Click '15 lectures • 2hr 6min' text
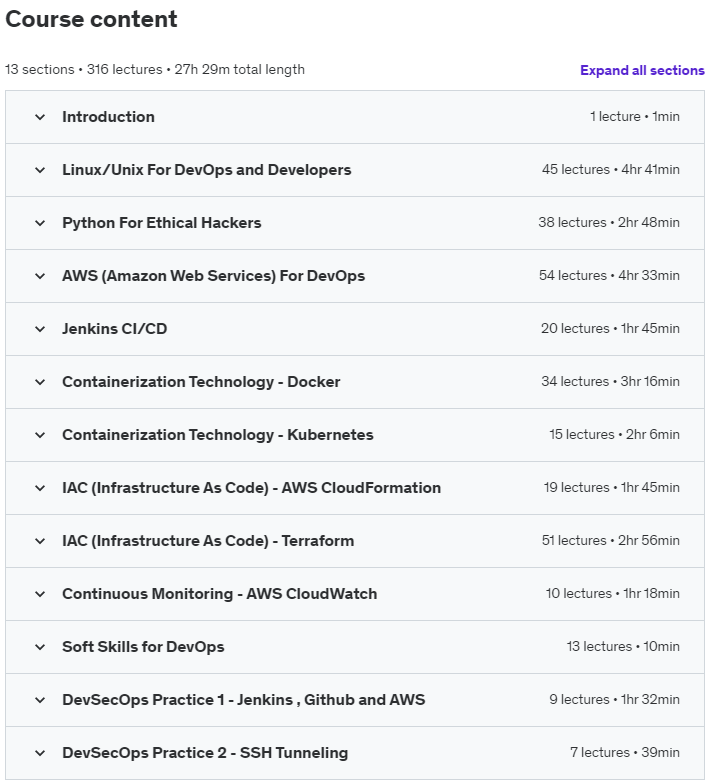The image size is (705, 780). pyautogui.click(x=614, y=434)
